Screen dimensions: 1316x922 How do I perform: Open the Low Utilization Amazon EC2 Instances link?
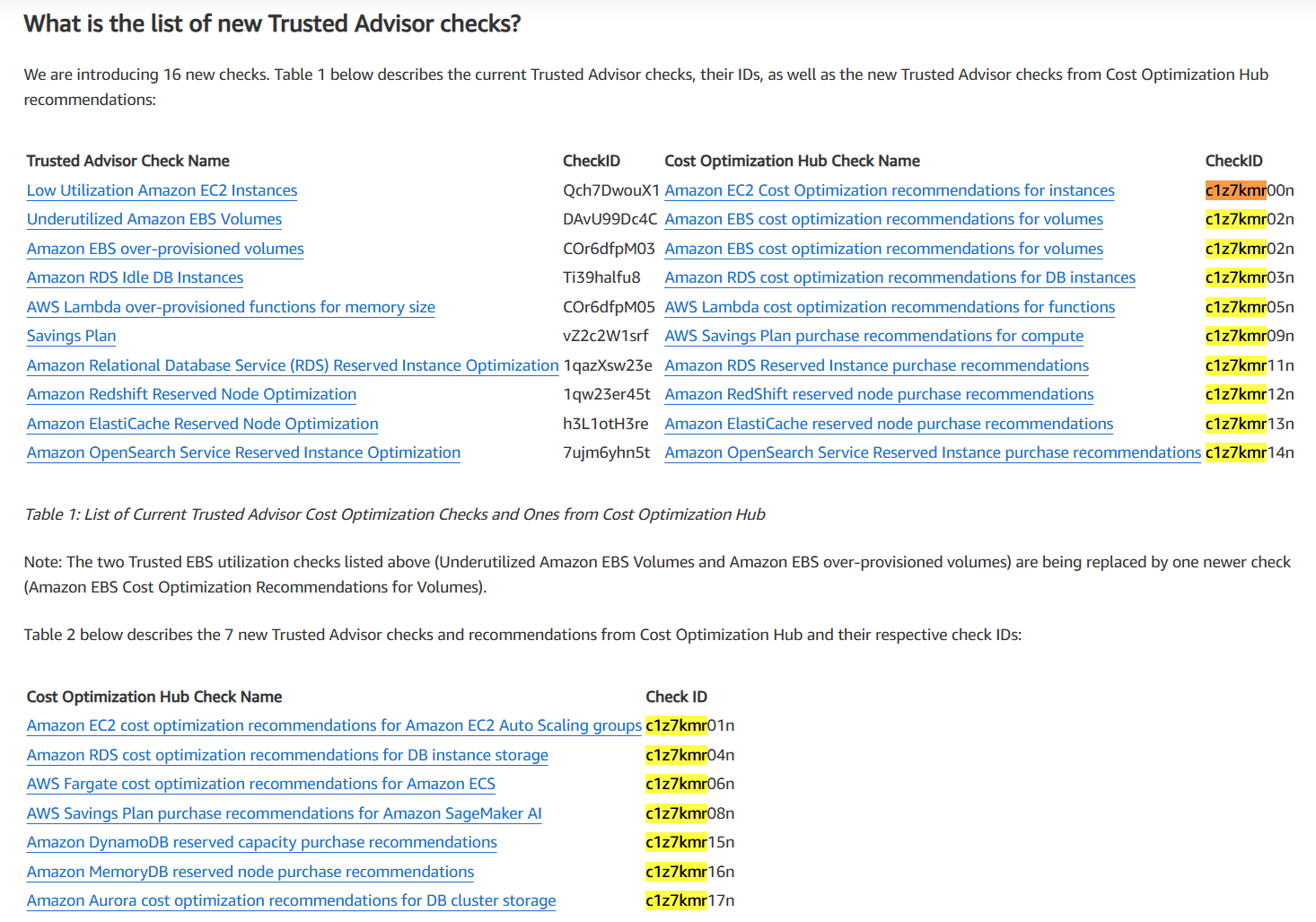click(162, 190)
